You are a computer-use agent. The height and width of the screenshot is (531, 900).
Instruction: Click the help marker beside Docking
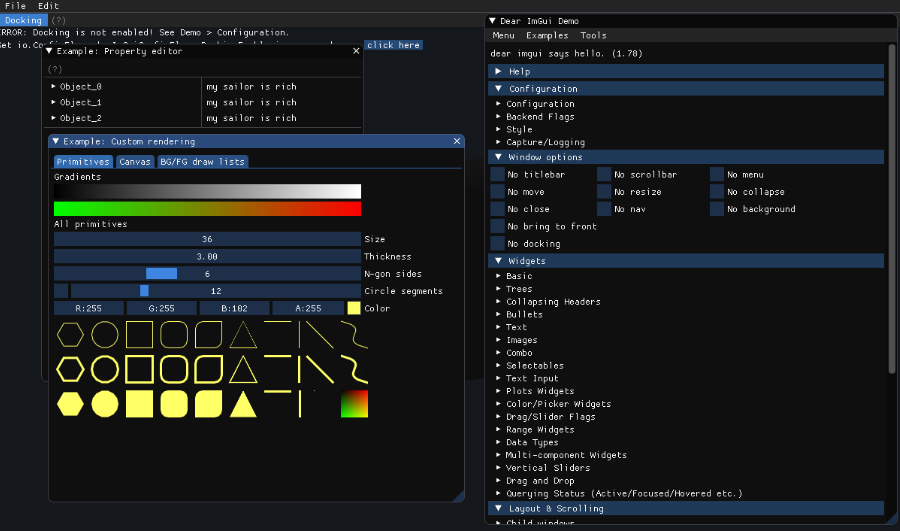point(58,20)
